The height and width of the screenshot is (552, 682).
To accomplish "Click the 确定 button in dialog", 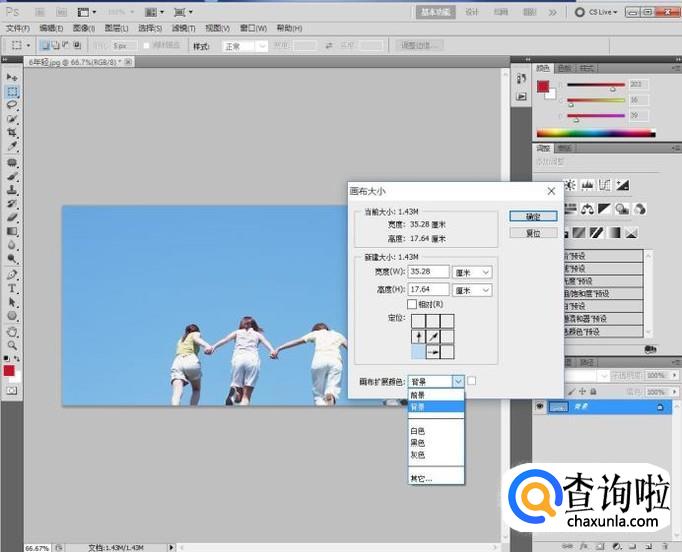I will coord(533,216).
